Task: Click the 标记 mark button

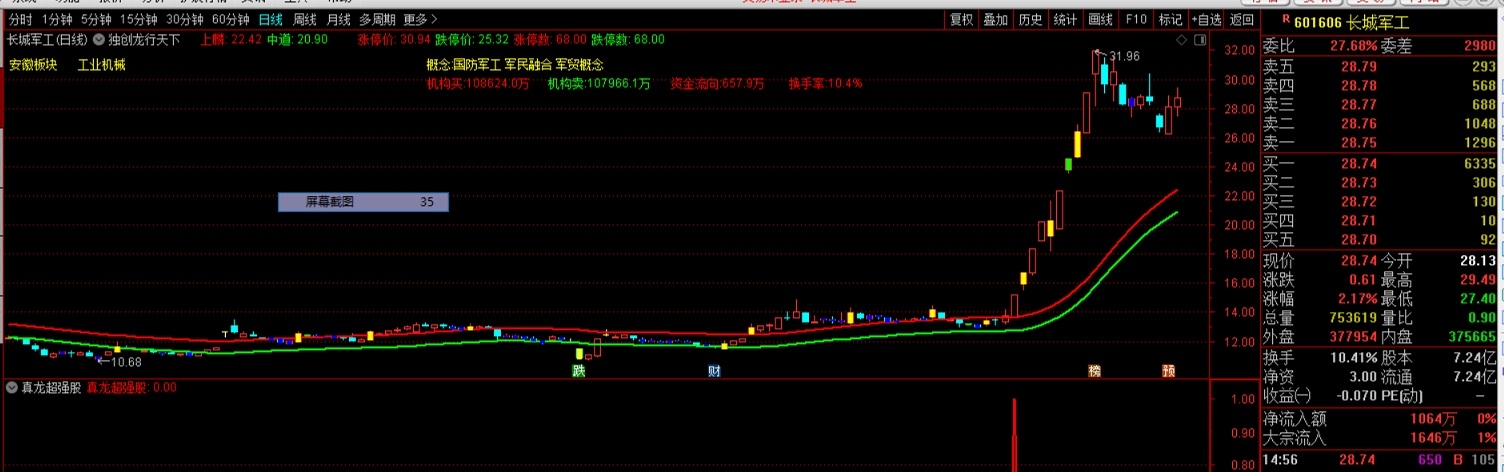Action: point(1170,19)
